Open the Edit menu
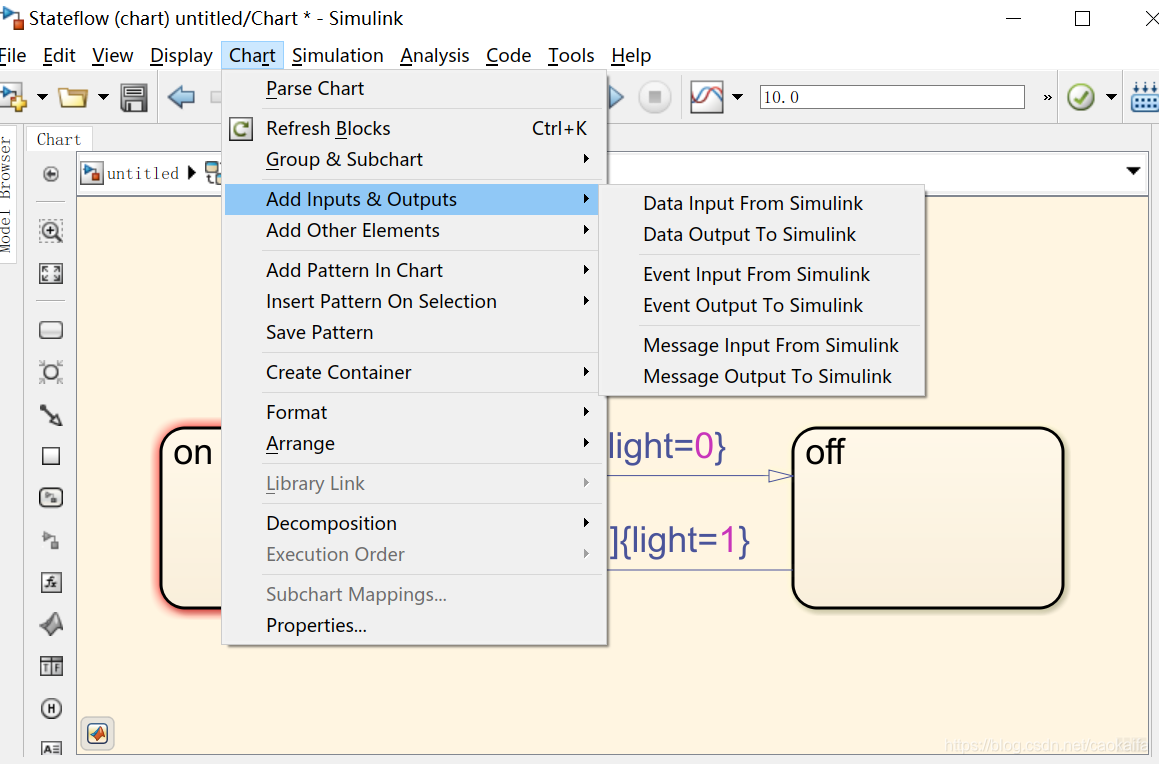Image resolution: width=1159 pixels, height=764 pixels. [x=59, y=55]
